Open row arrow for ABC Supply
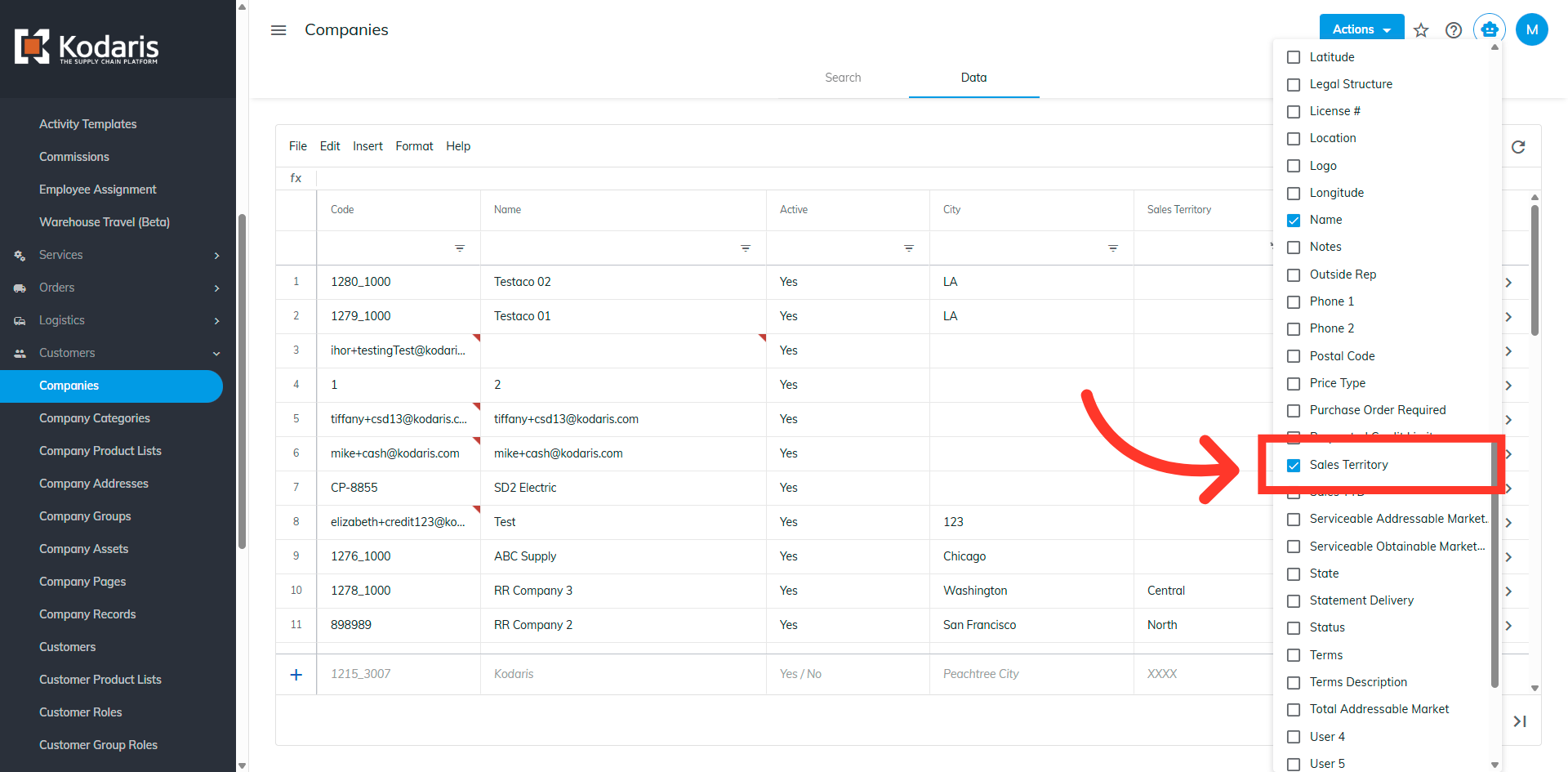The width and height of the screenshot is (1568, 772). (x=1508, y=556)
